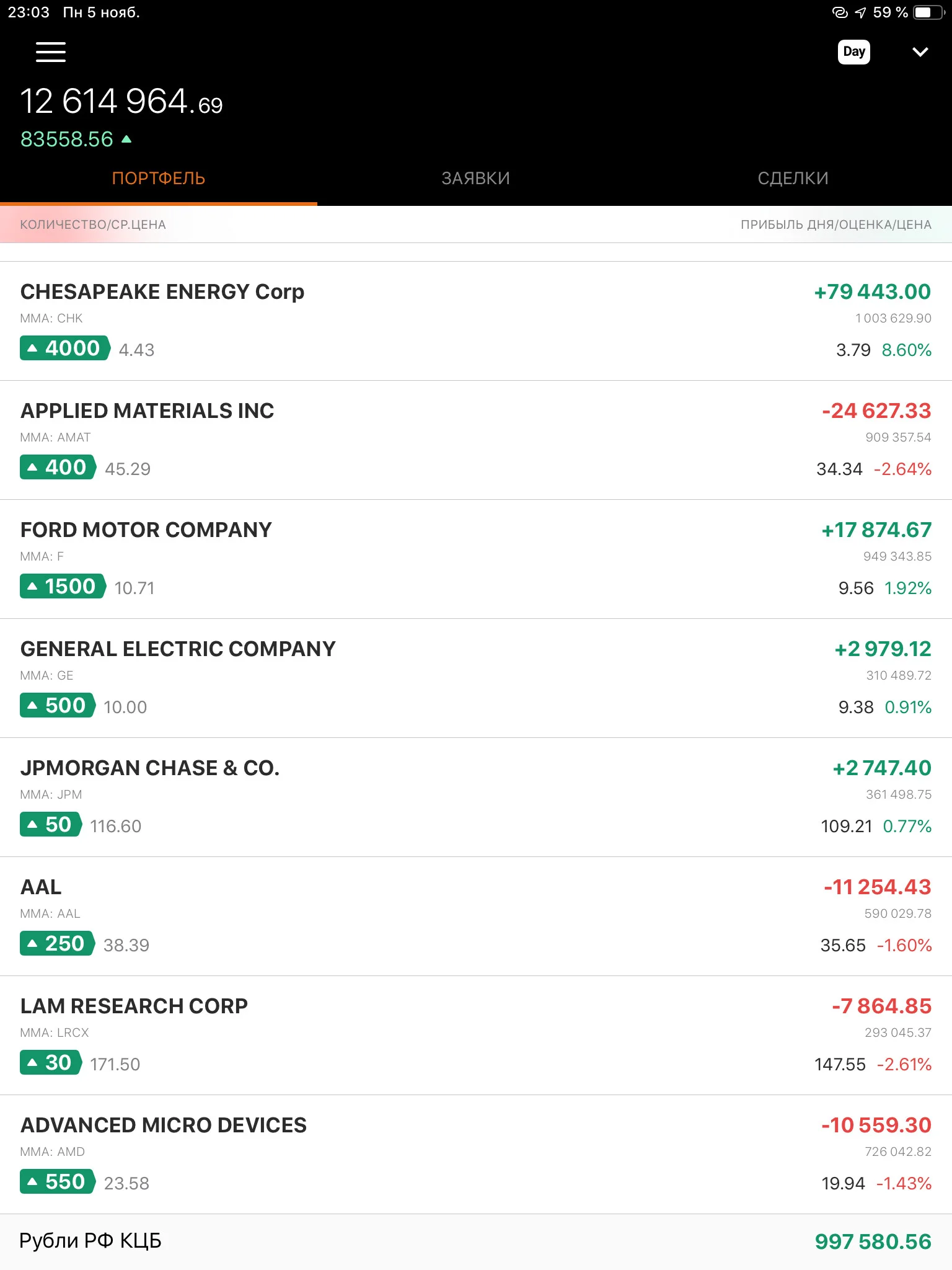Select the total balance 12 614 964.69
The image size is (952, 1270).
(x=121, y=101)
